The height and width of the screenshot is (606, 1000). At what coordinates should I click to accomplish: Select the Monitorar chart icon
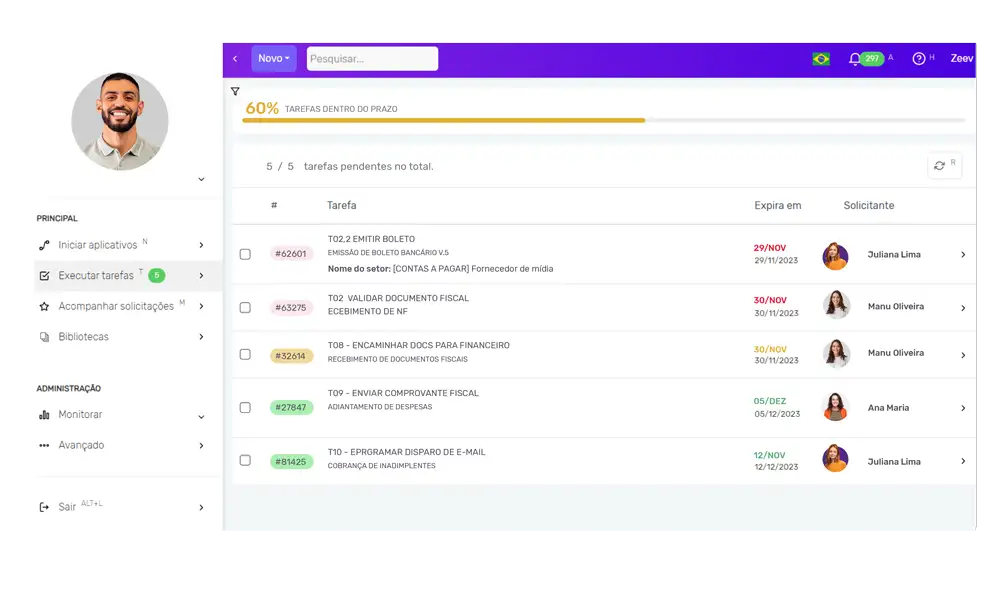[x=44, y=414]
